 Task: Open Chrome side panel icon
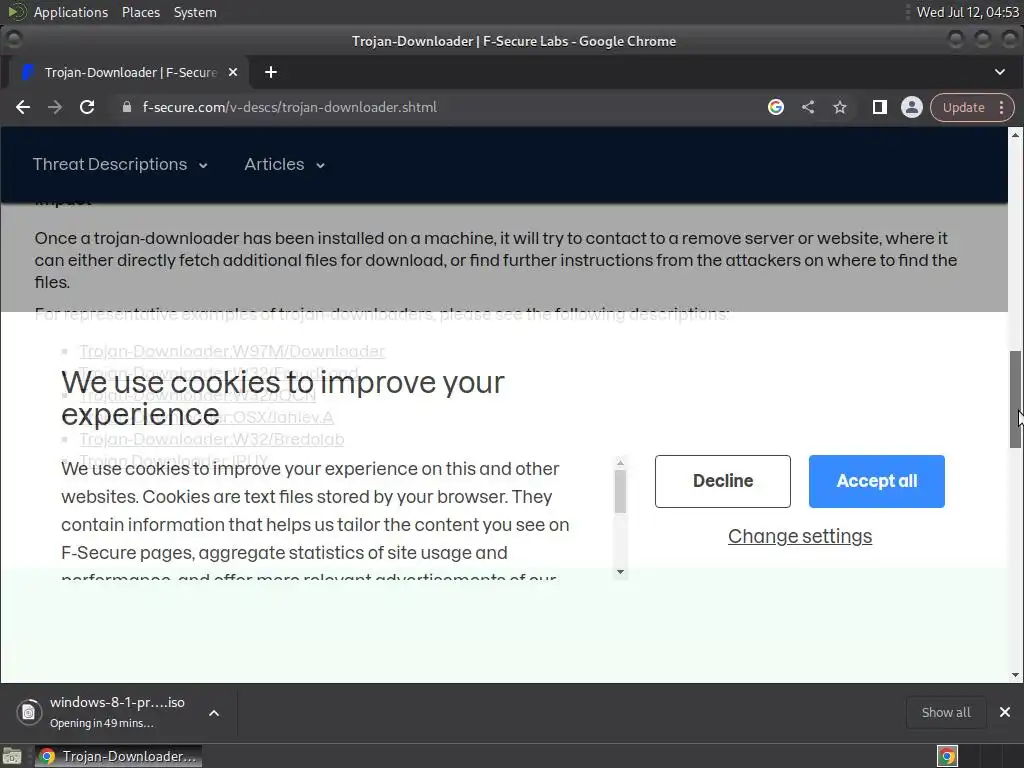880,107
